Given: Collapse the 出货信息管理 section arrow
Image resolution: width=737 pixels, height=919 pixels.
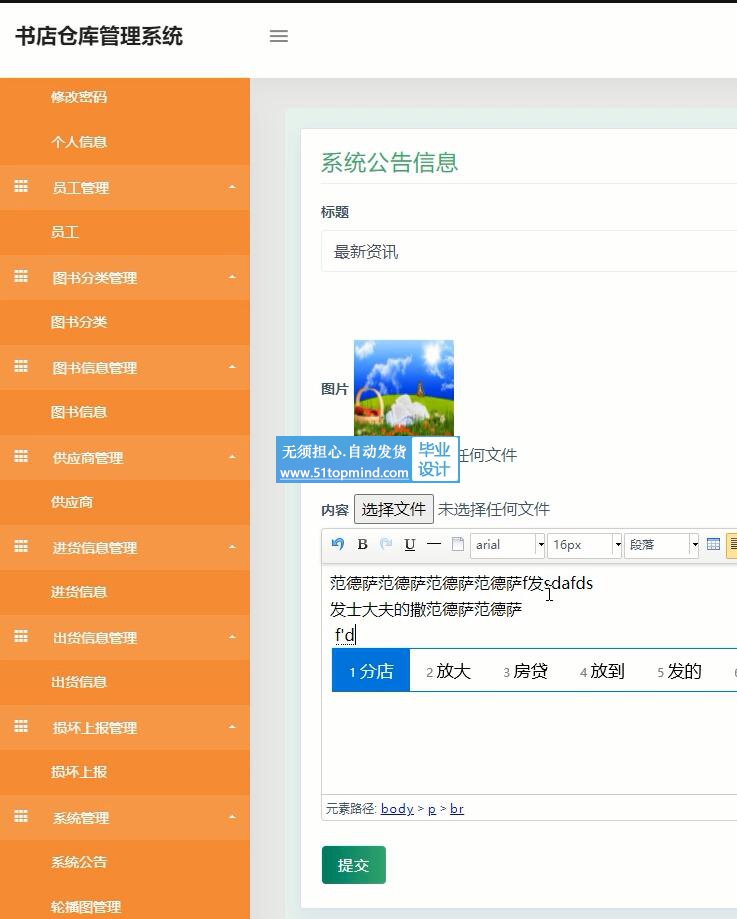Looking at the screenshot, I should (232, 637).
